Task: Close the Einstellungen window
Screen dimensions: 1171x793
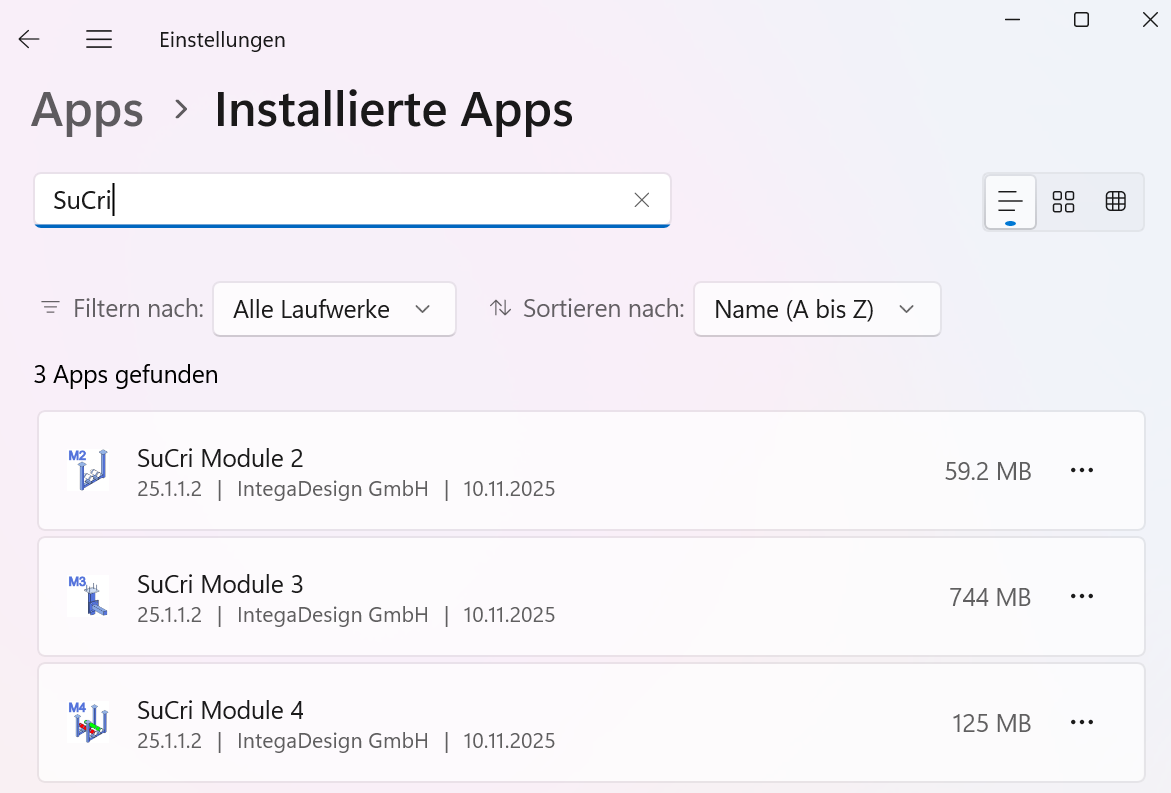Action: point(1150,19)
